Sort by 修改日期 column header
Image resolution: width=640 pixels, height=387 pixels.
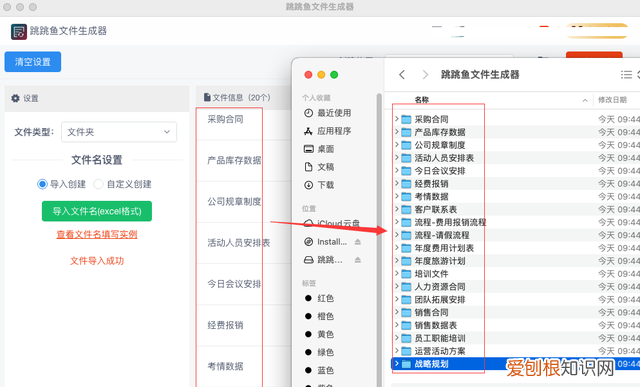click(x=612, y=100)
